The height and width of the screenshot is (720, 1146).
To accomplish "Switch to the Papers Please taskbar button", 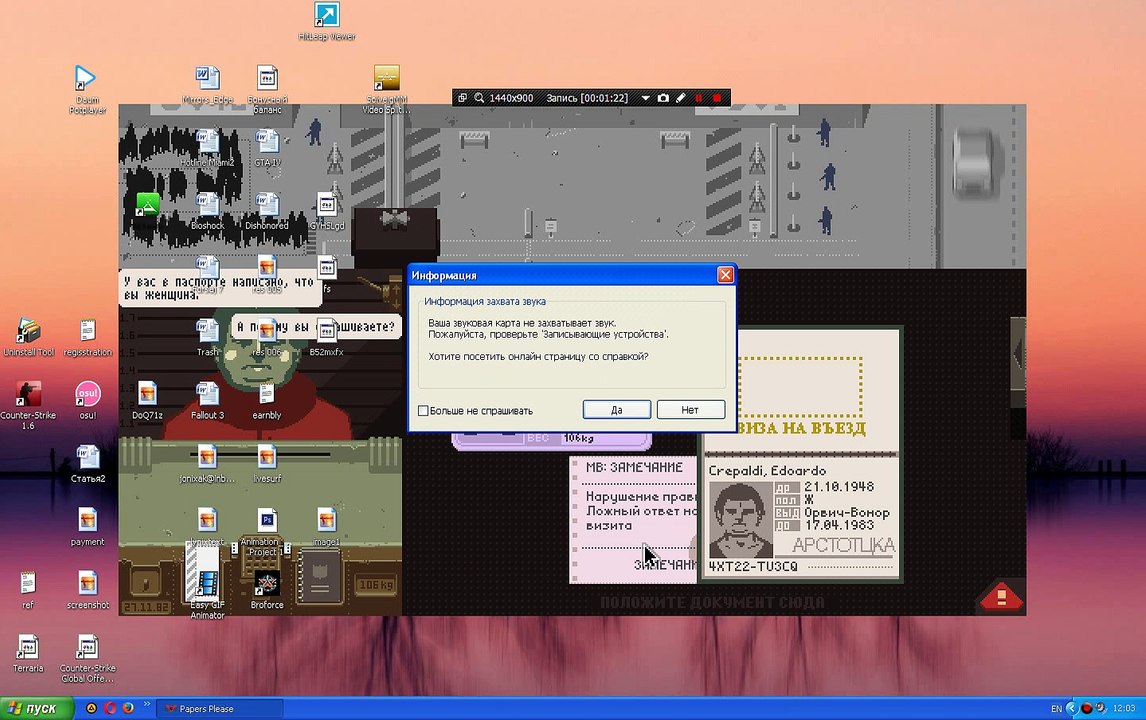I will pyautogui.click(x=219, y=708).
